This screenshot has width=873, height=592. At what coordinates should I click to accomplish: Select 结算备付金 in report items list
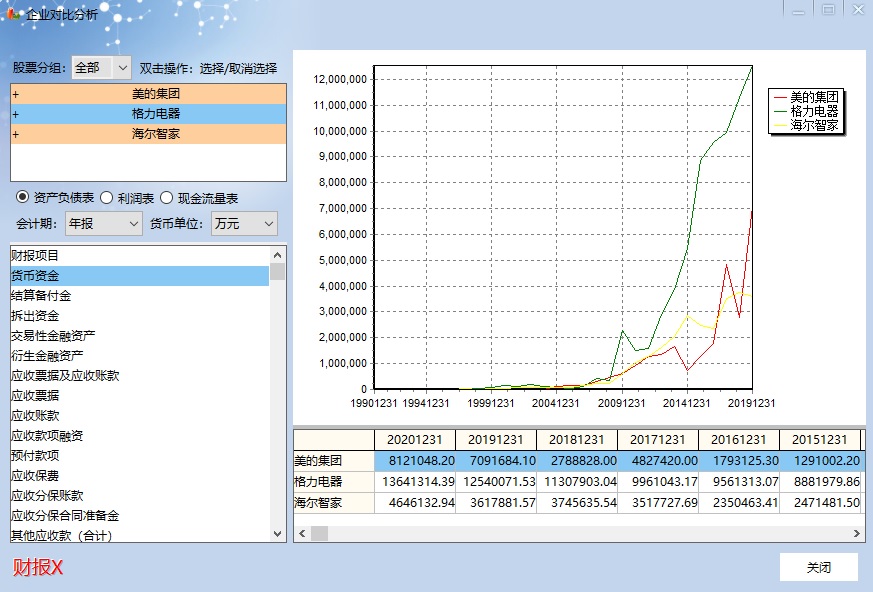click(41, 296)
